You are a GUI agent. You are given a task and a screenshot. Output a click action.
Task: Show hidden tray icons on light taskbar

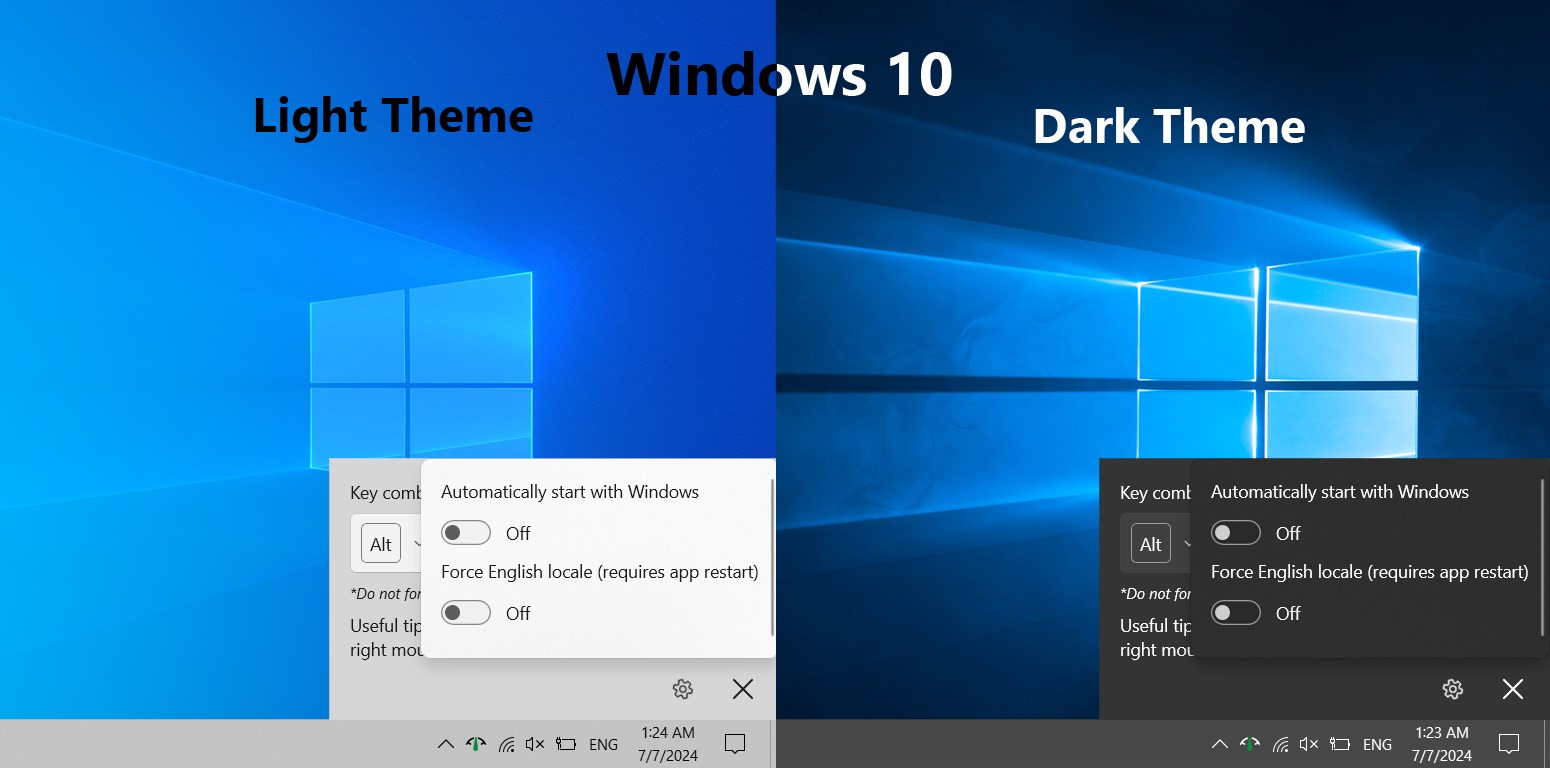(x=446, y=744)
